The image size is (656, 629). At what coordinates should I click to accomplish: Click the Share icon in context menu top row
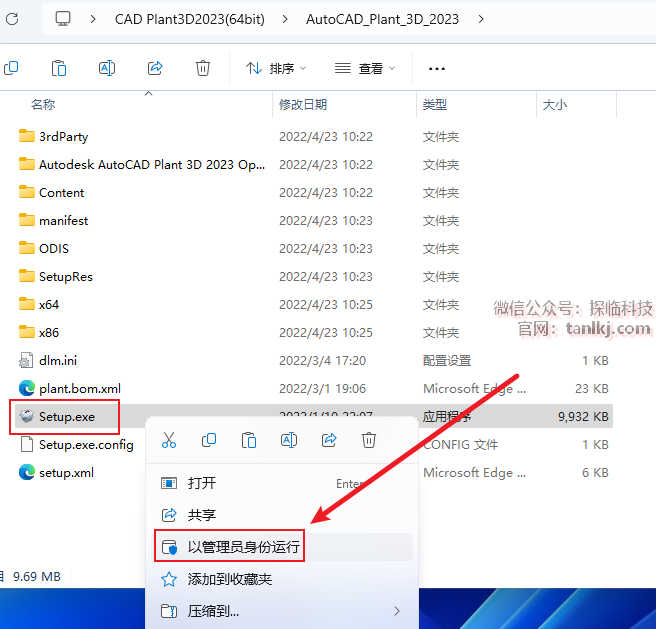pos(329,440)
